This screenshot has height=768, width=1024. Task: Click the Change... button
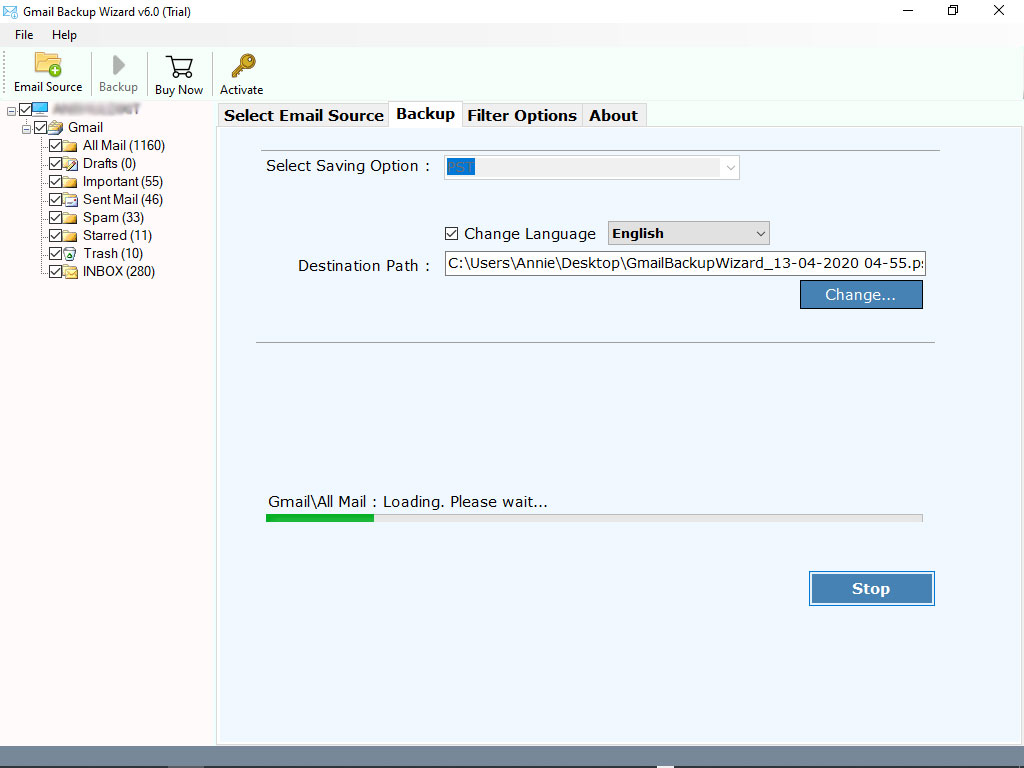(x=861, y=295)
